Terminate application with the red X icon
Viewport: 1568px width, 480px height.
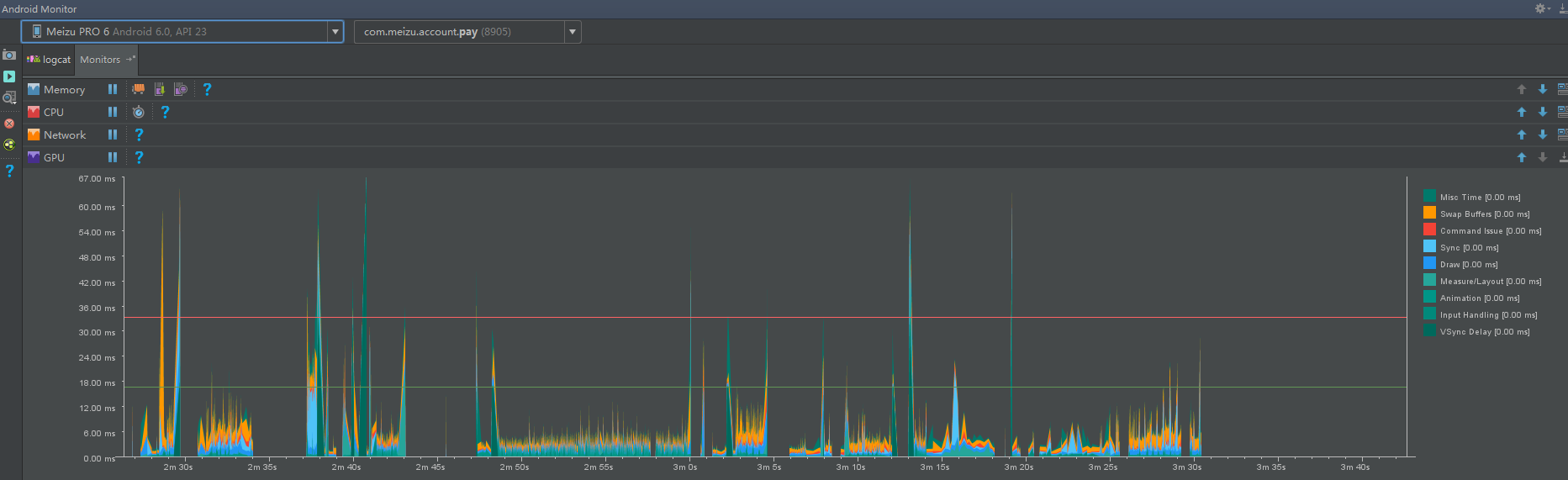click(9, 124)
